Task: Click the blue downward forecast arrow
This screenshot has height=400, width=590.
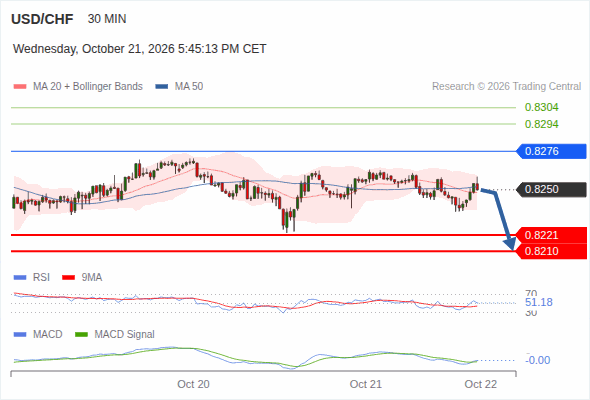Action: [499, 219]
